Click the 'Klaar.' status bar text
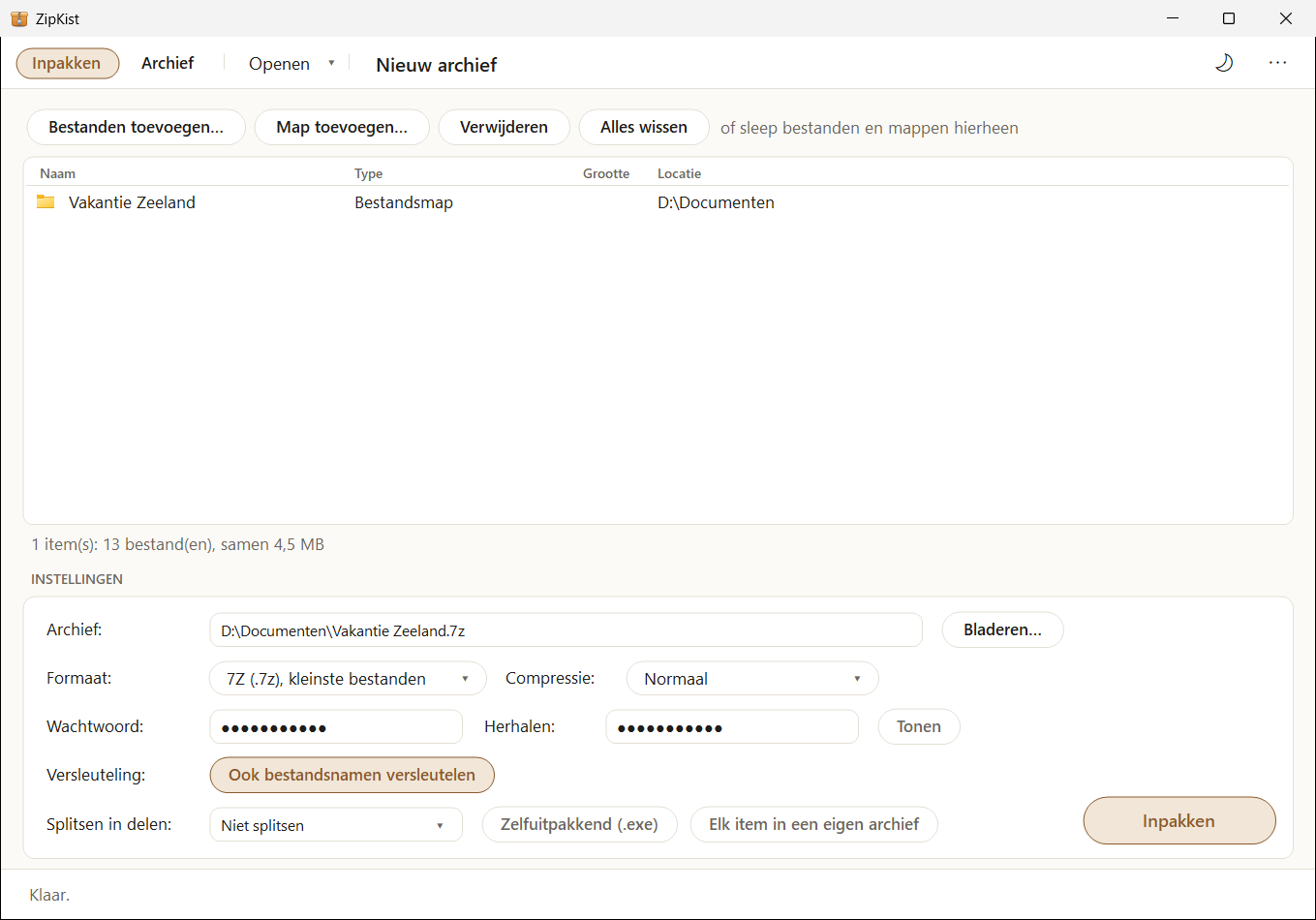 pos(50,895)
